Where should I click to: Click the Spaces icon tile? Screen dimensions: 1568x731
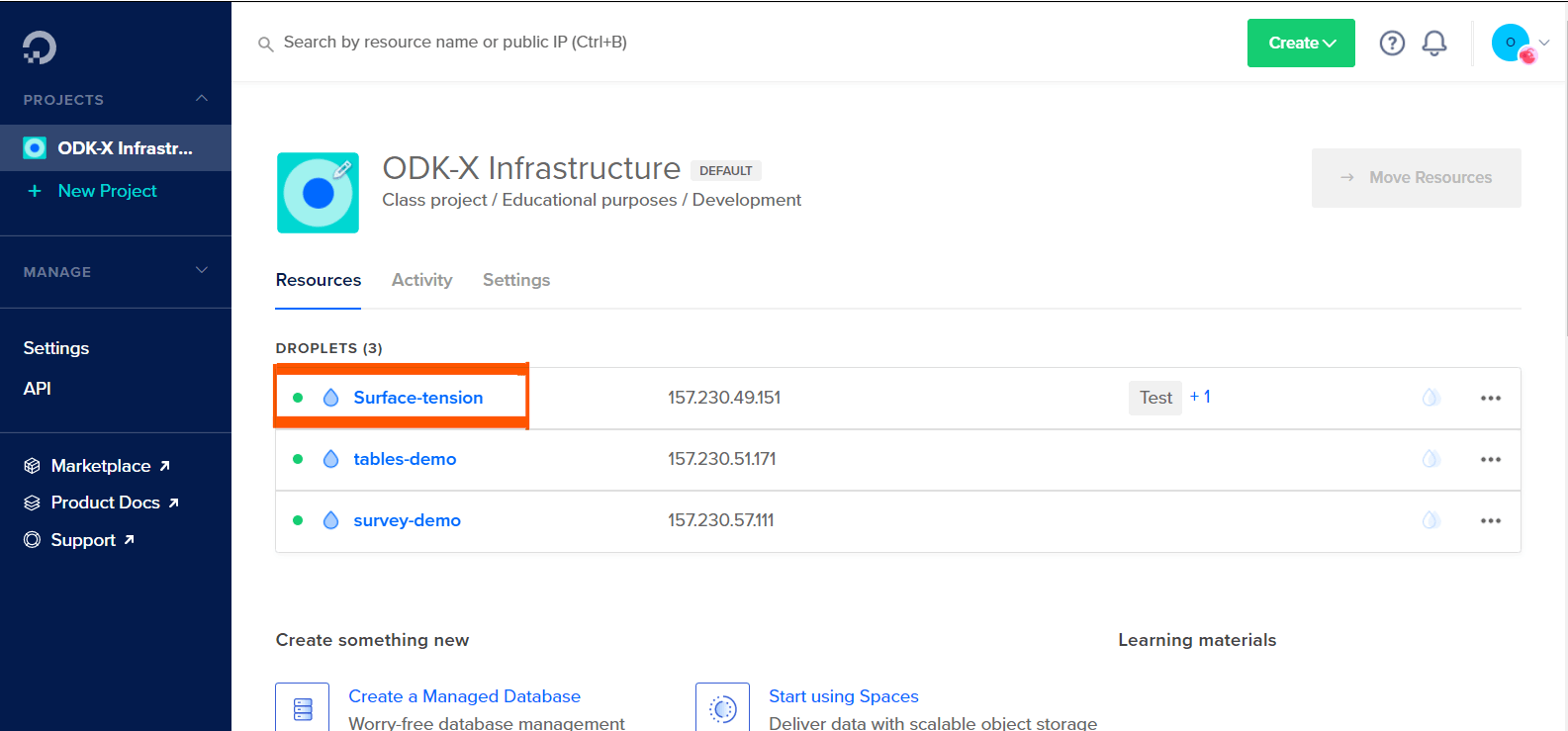point(723,708)
